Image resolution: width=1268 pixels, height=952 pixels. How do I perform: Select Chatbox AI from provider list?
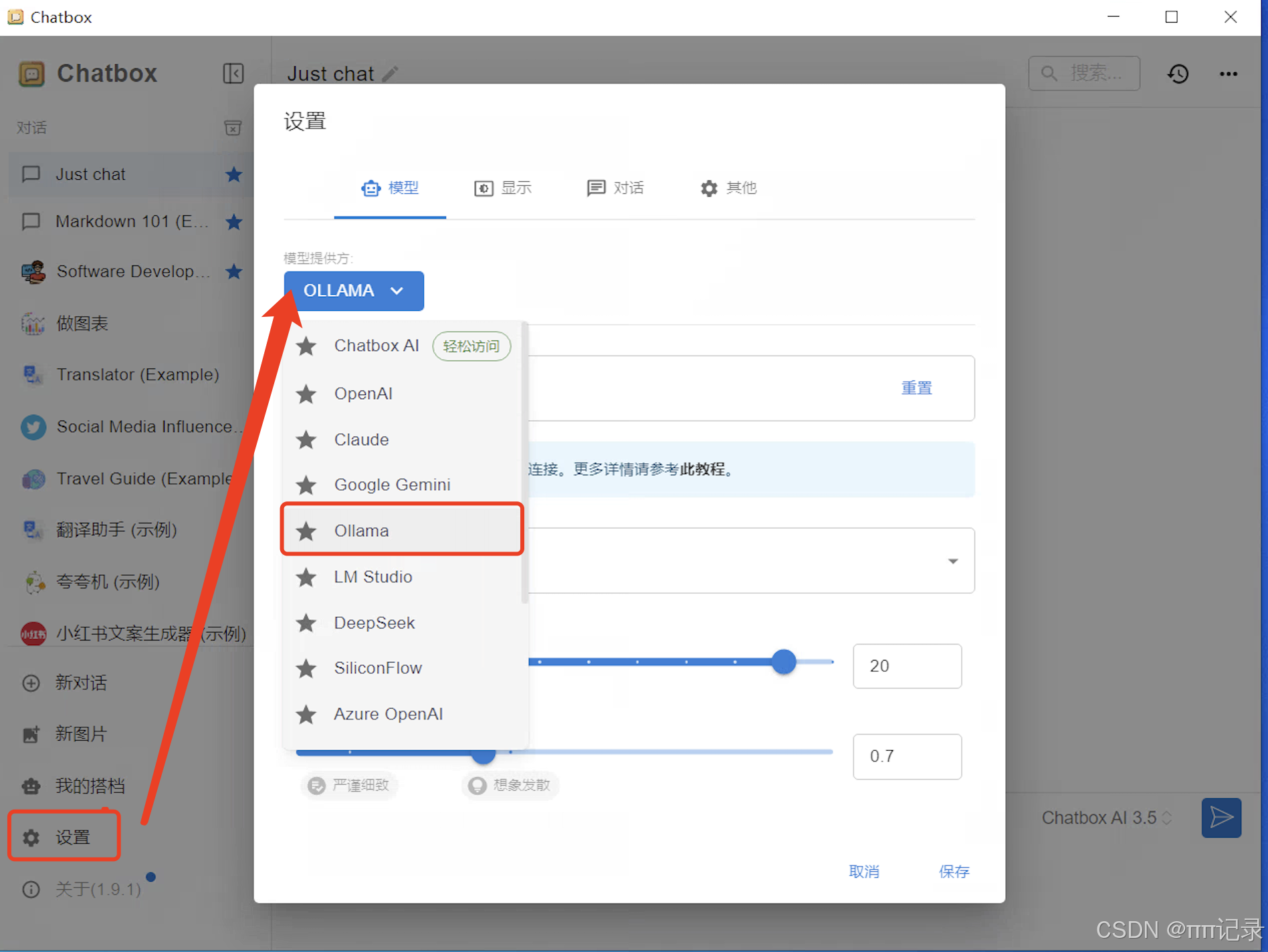(x=402, y=346)
